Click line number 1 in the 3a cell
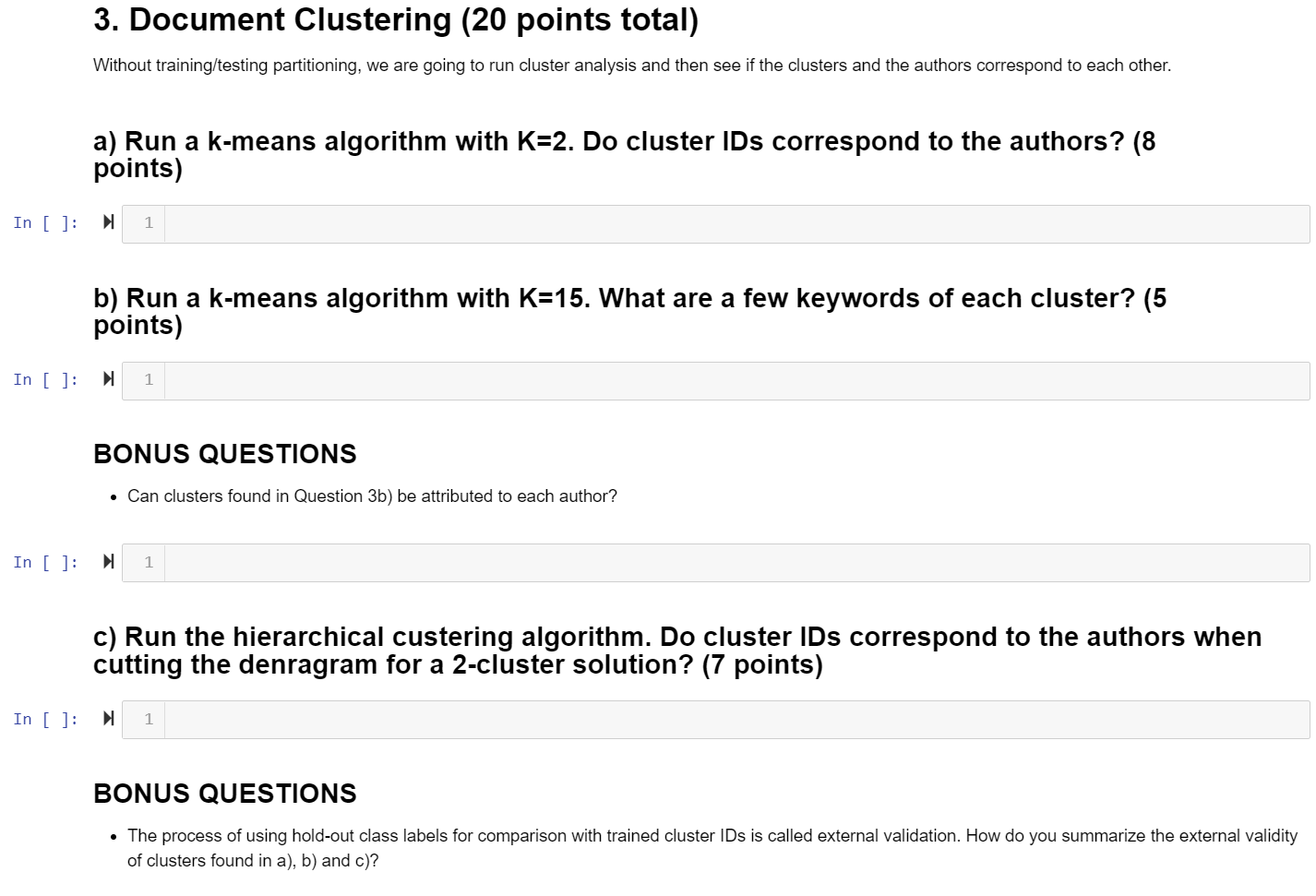The width and height of the screenshot is (1316, 896). pyautogui.click(x=148, y=223)
